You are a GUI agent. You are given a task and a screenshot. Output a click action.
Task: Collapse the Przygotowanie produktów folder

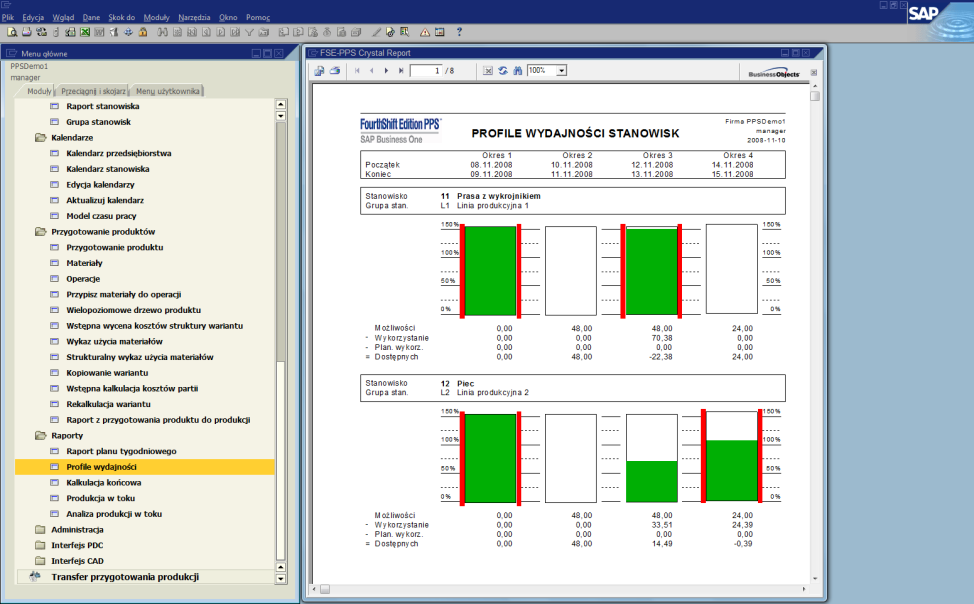[41, 232]
